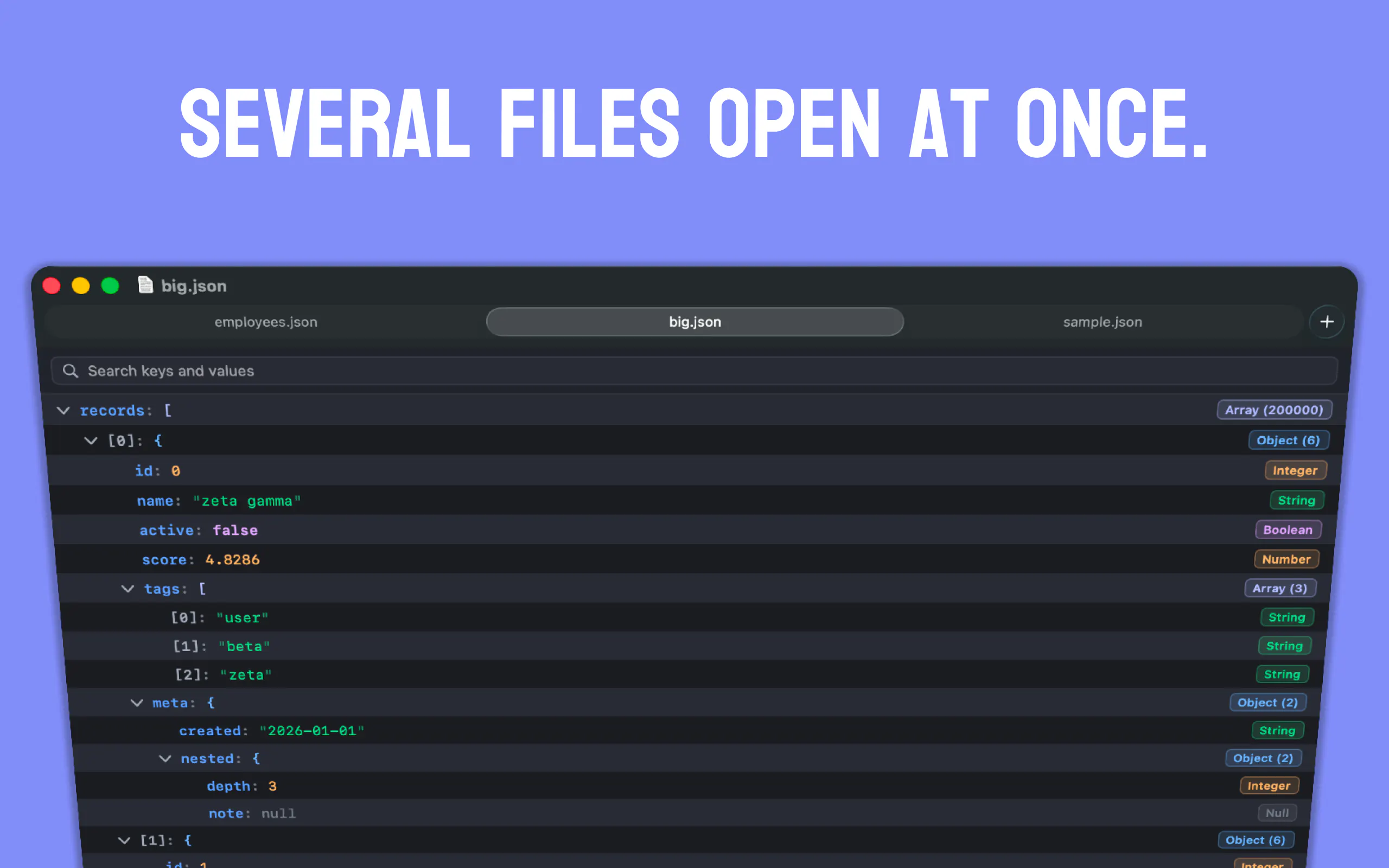Select the "zeta gamma" name value
Viewport: 1389px width, 868px height.
[247, 501]
